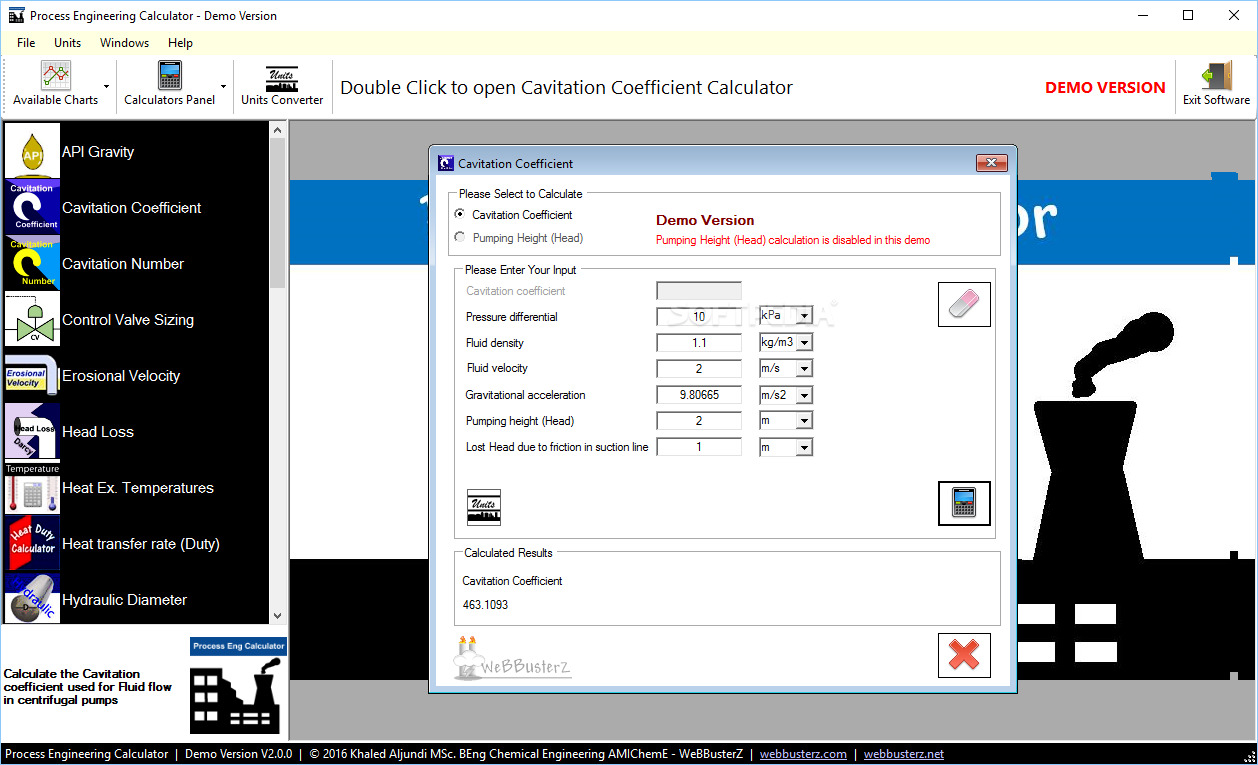Open the File menu

(26, 43)
